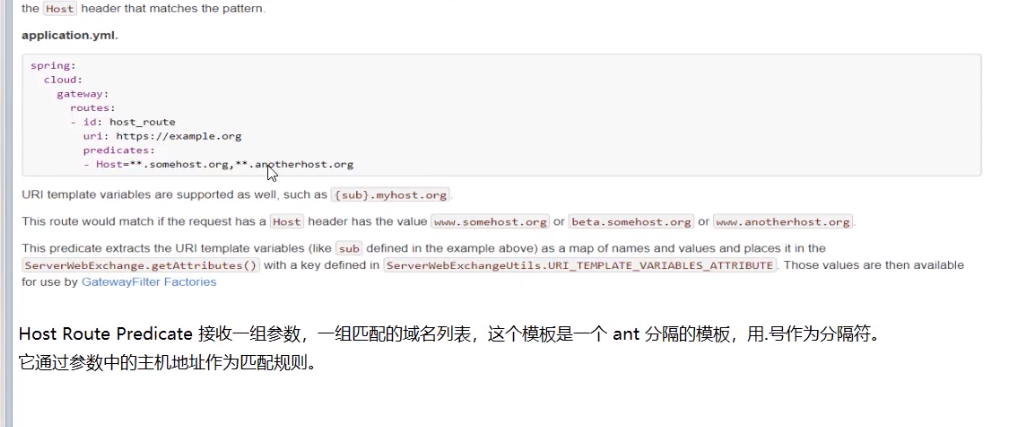Click the www.anotherhost.org code snippet
1035x427 pixels.
(x=783, y=222)
